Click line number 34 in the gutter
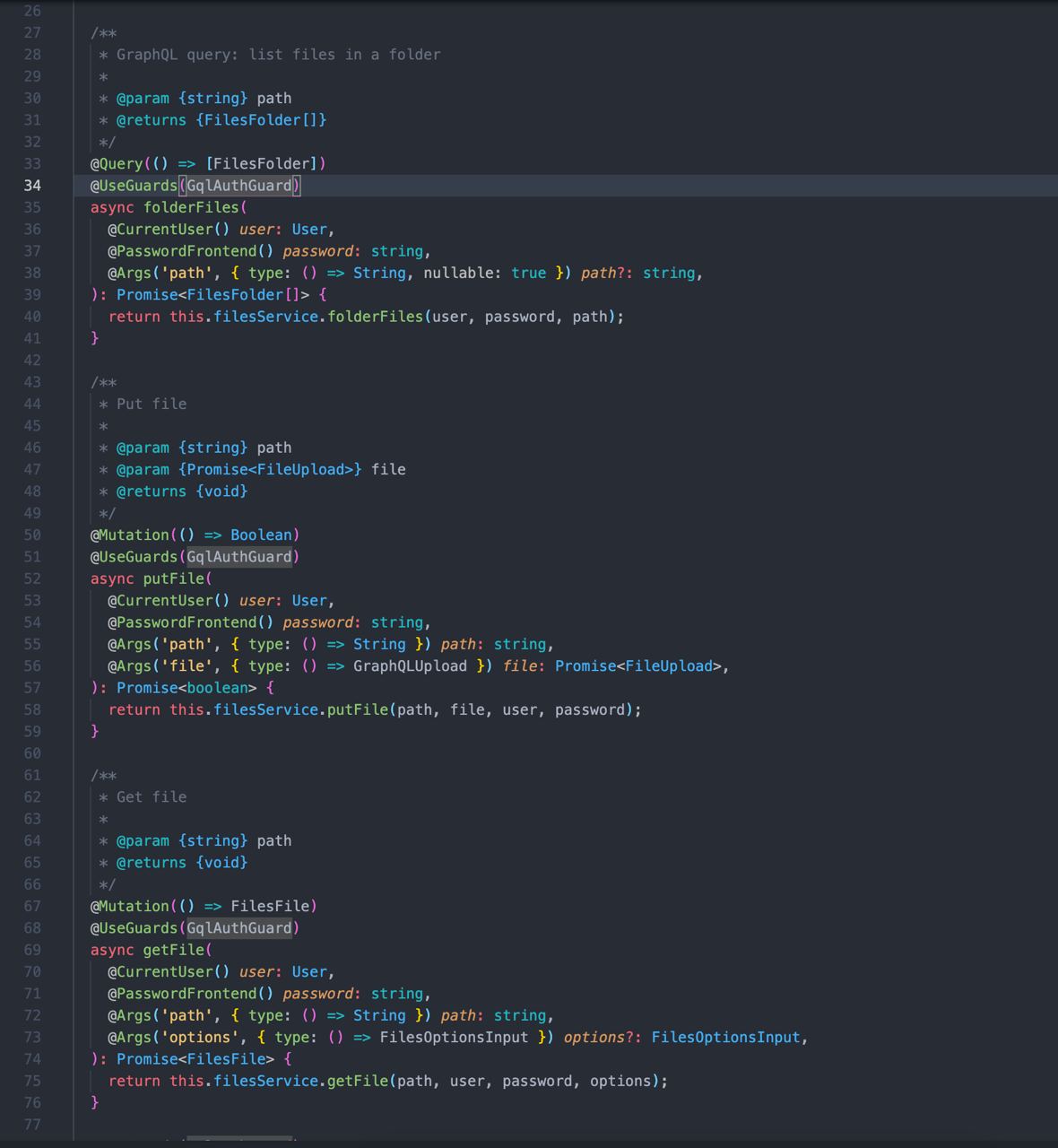1058x1148 pixels. coord(32,186)
